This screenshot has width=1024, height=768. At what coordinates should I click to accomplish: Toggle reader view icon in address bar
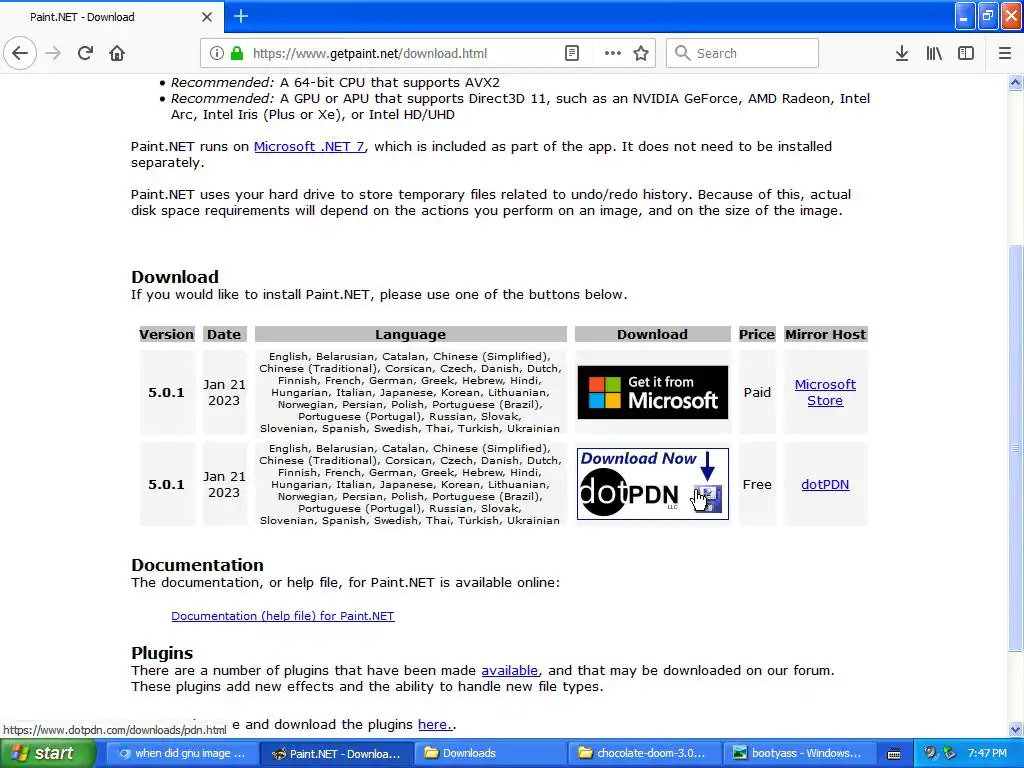[x=571, y=53]
